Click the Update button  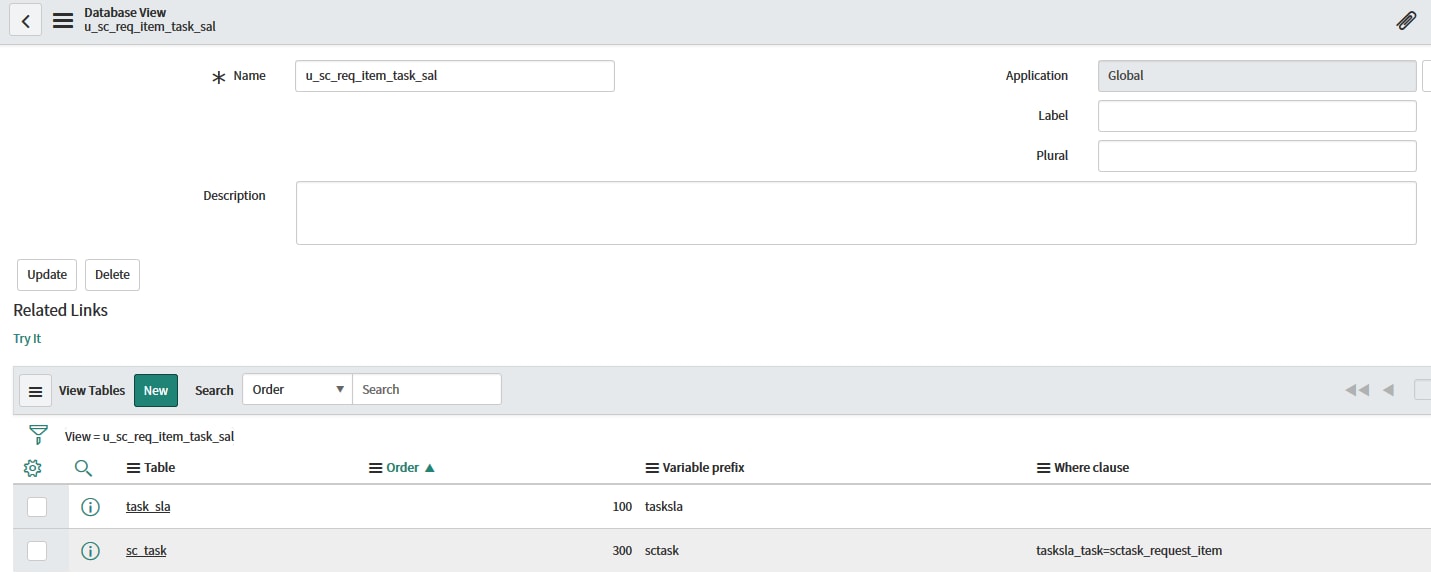point(47,275)
